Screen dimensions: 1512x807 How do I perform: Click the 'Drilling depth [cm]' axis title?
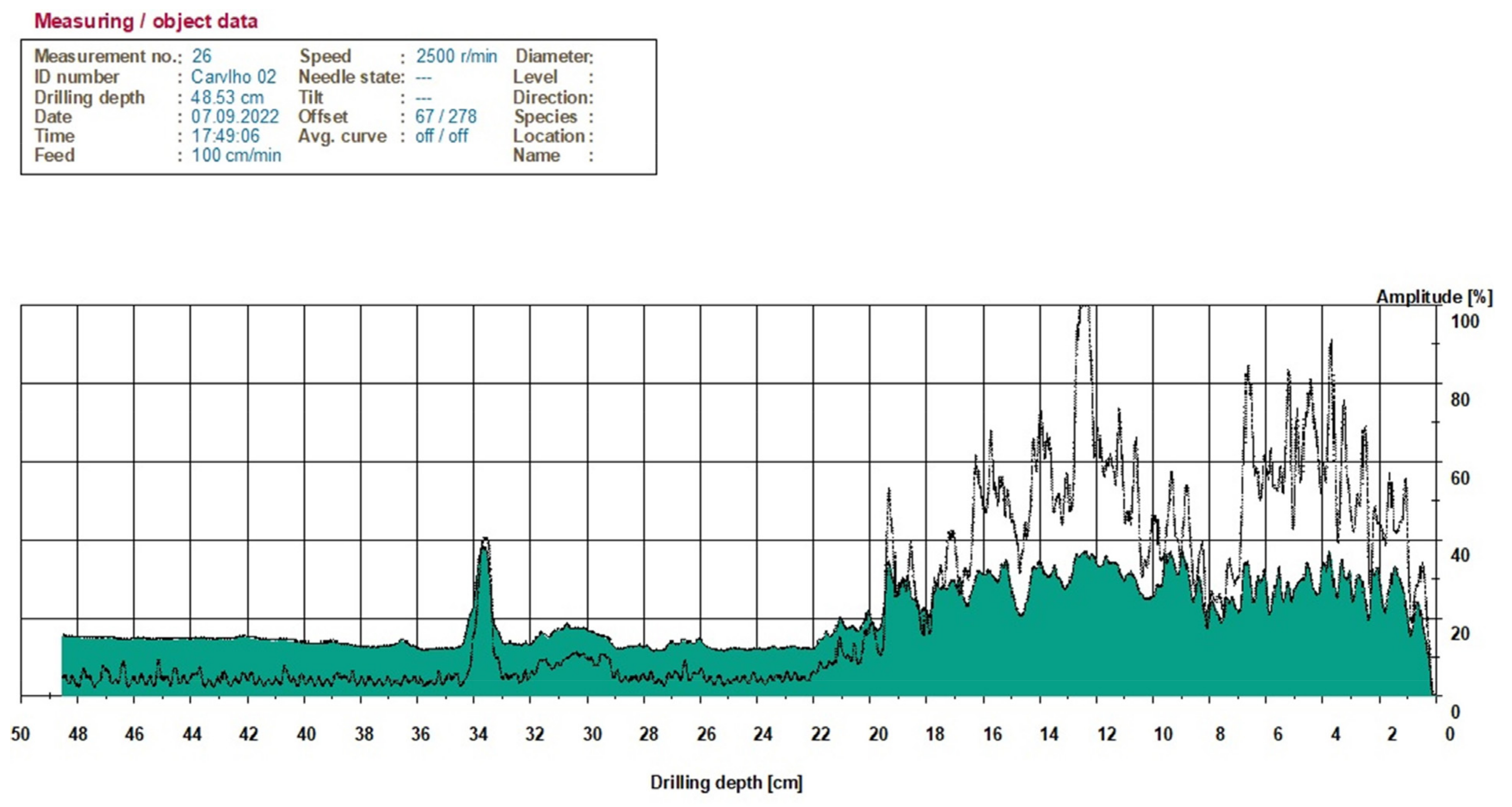point(726,782)
